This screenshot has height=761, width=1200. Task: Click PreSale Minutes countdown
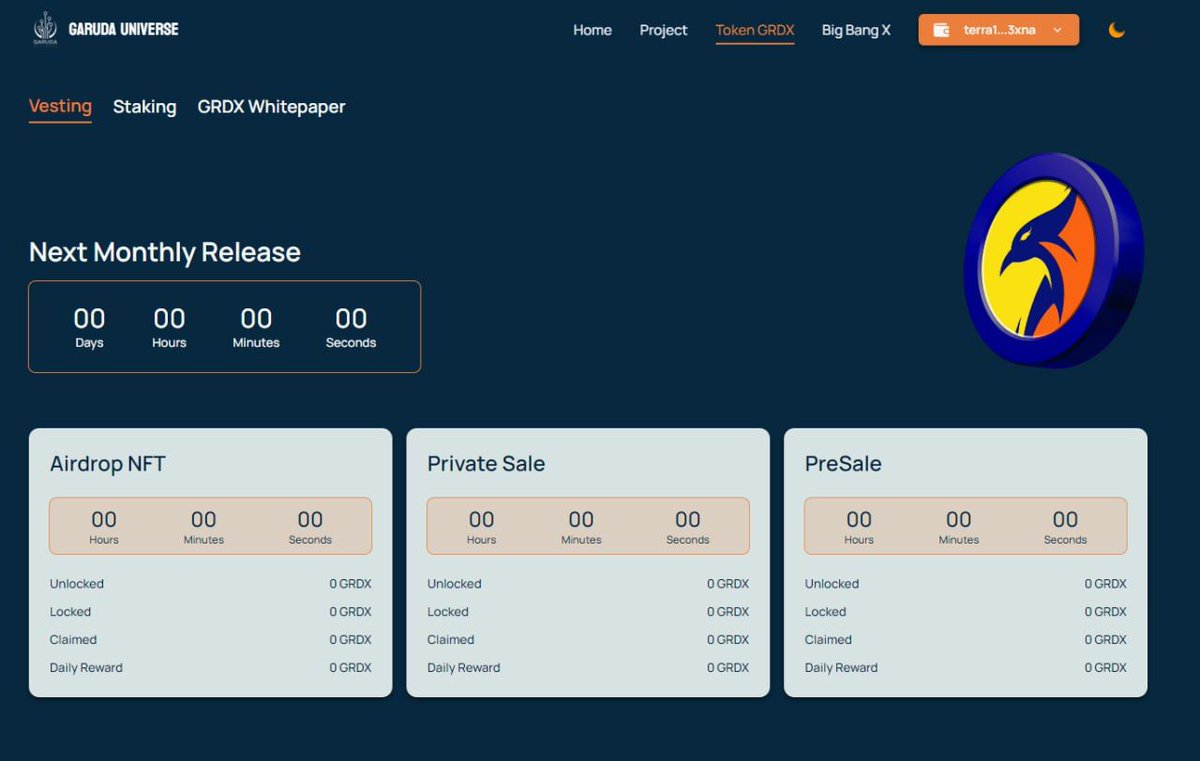click(958, 519)
